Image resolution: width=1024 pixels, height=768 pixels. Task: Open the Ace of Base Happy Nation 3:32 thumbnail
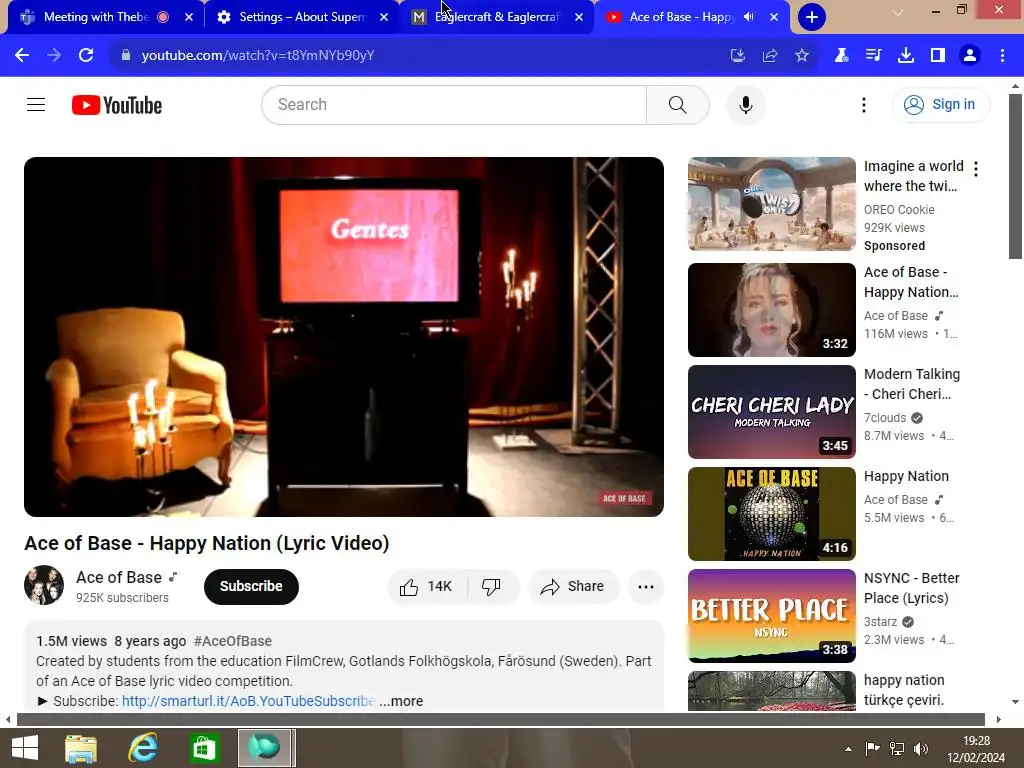coord(771,310)
